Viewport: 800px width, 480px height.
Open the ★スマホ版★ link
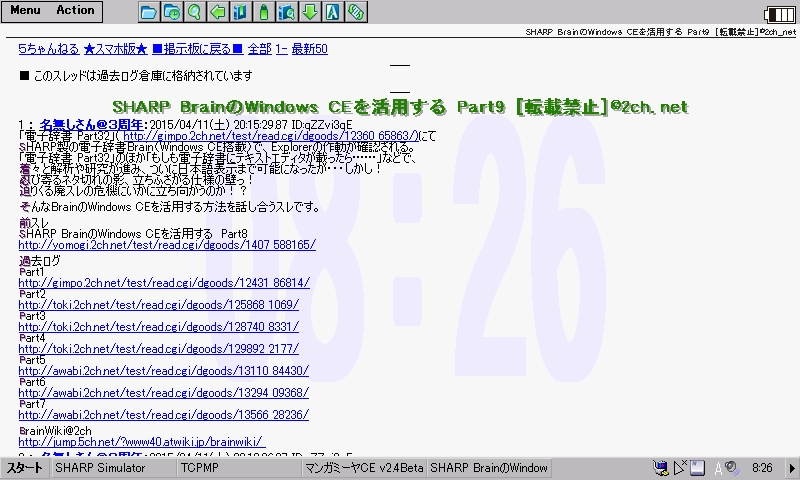click(x=115, y=49)
